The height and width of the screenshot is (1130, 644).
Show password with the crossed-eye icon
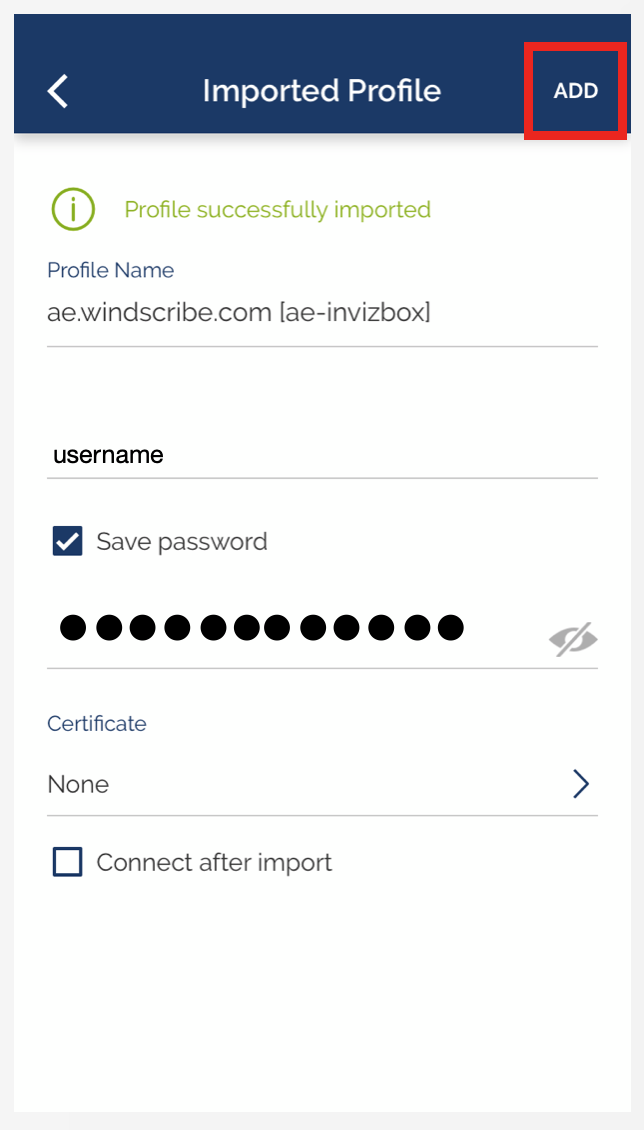point(573,639)
